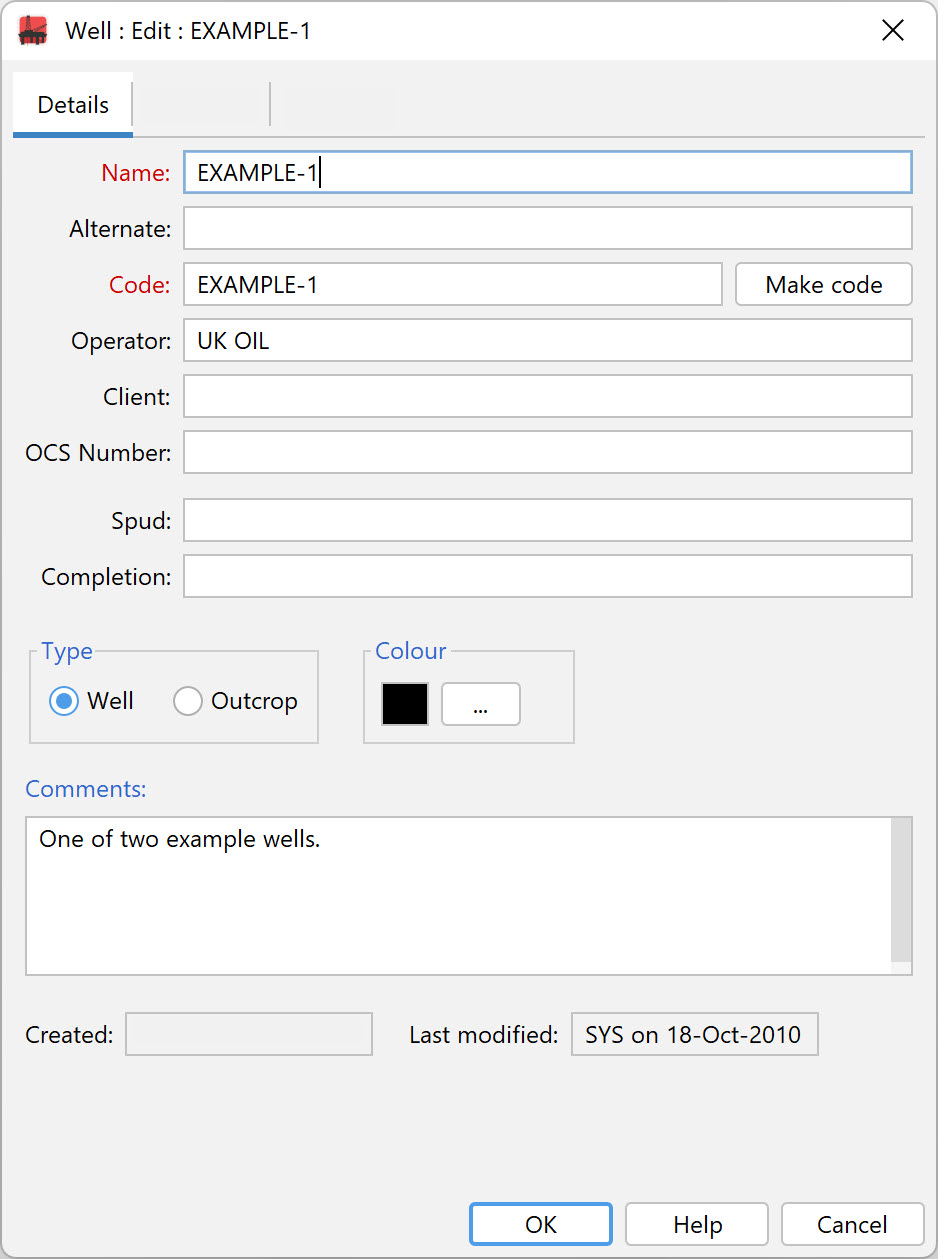Click the black colour swatch

405,704
